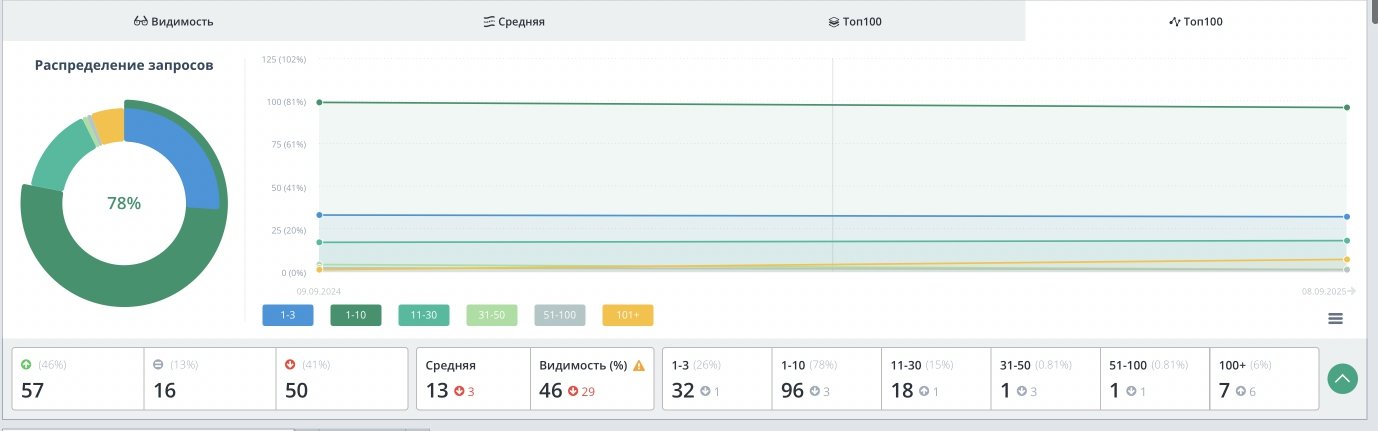Screen dimensions: 1378x431
Task: Click the red decrease arrow beside Средняя value
Action: [x=459, y=392]
